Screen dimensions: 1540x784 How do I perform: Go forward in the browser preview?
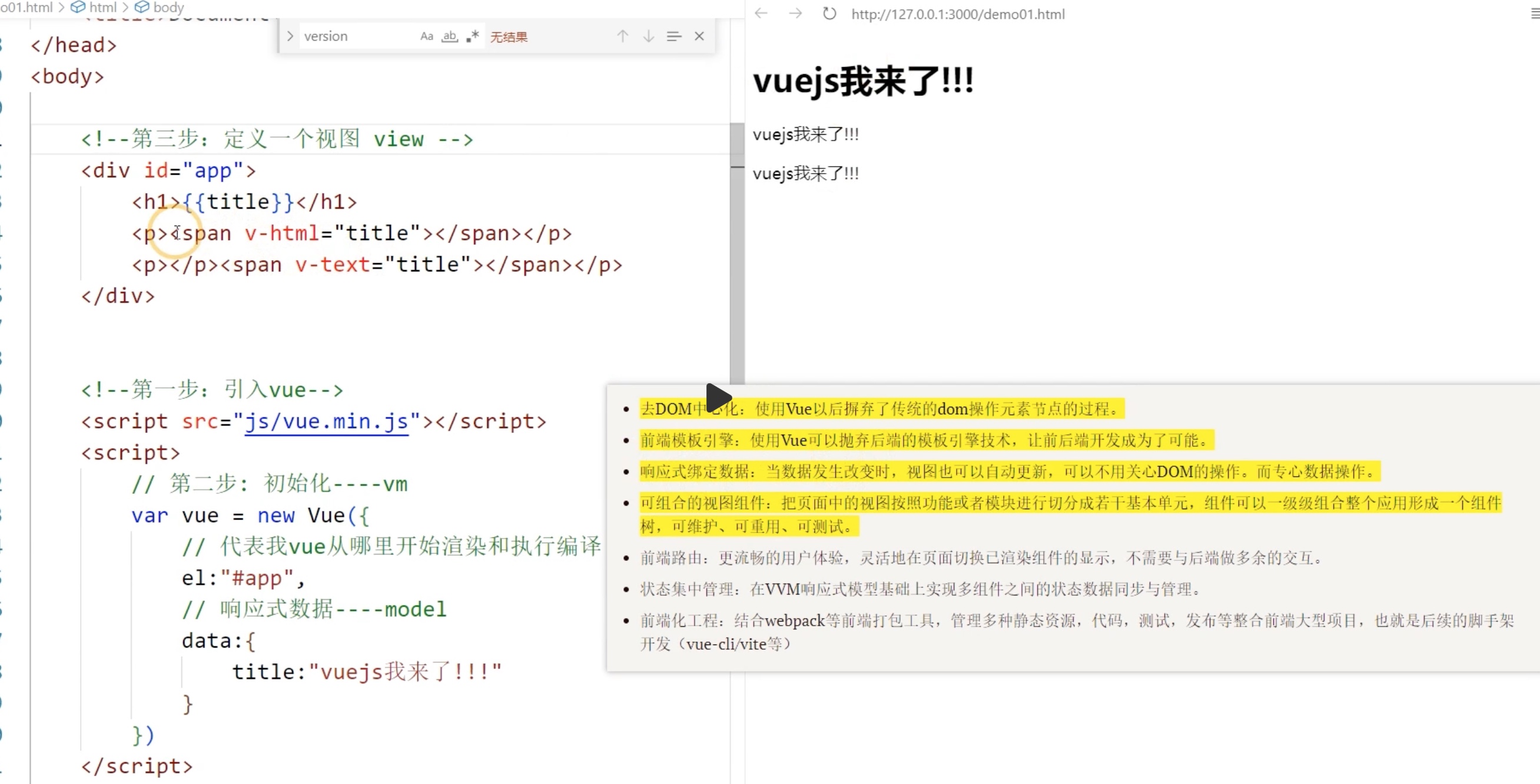coord(795,13)
